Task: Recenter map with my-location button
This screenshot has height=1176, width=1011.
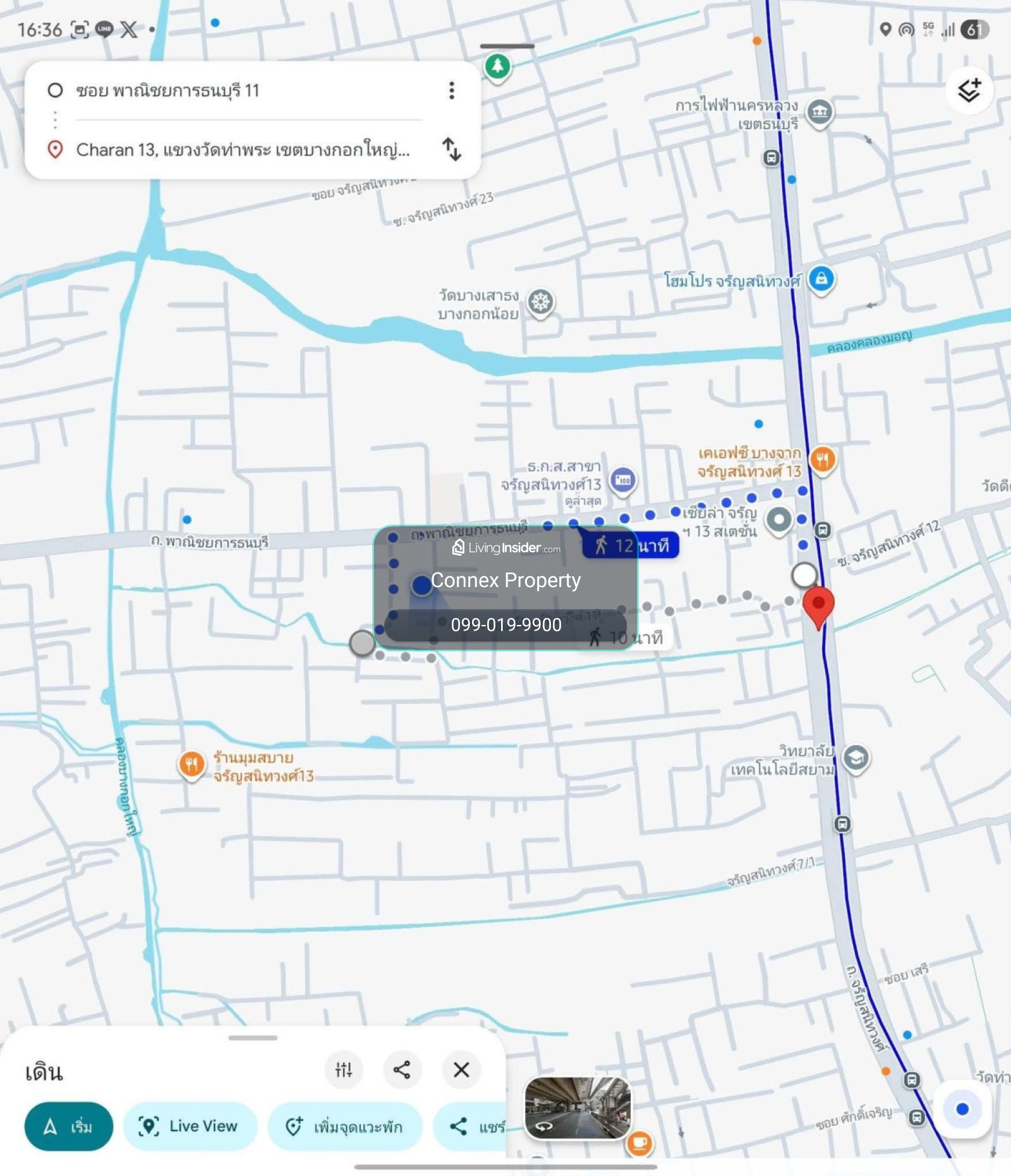Action: 962,1109
